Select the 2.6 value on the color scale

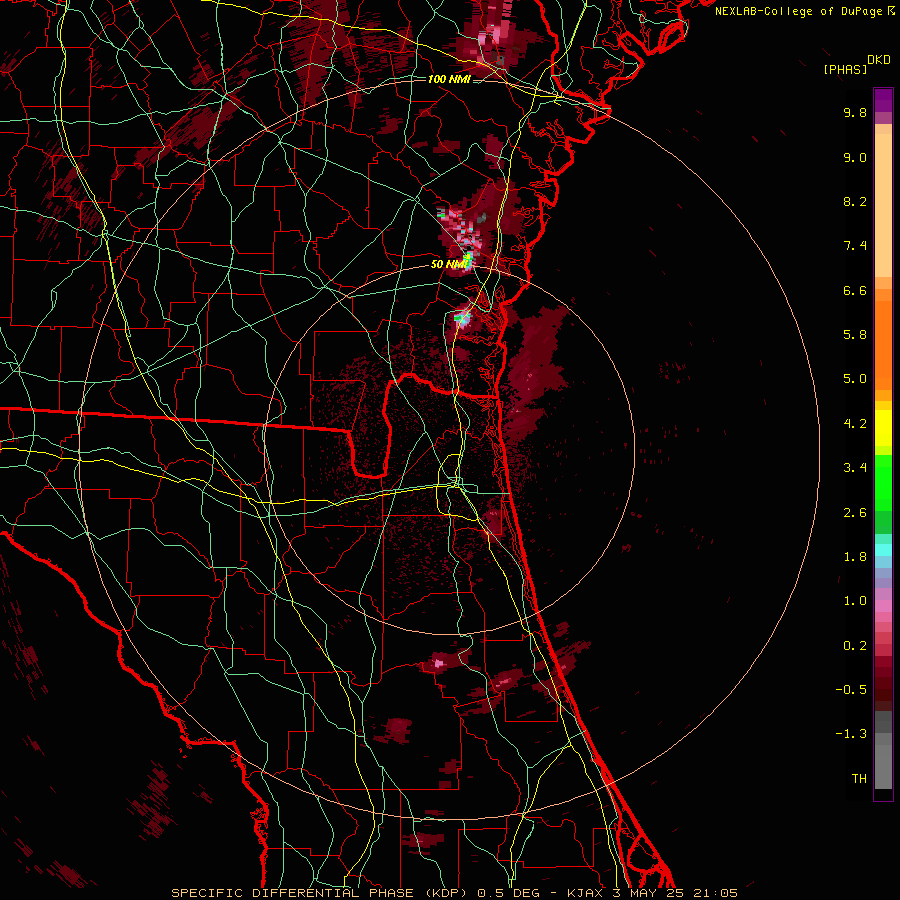point(855,513)
